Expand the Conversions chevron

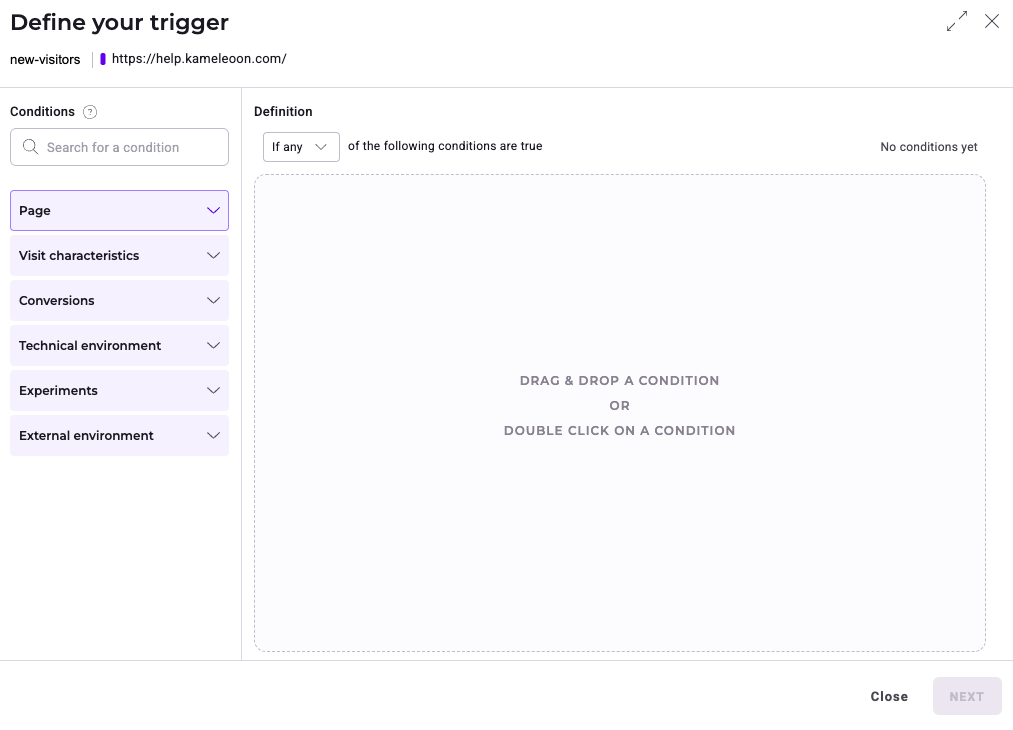(x=213, y=301)
